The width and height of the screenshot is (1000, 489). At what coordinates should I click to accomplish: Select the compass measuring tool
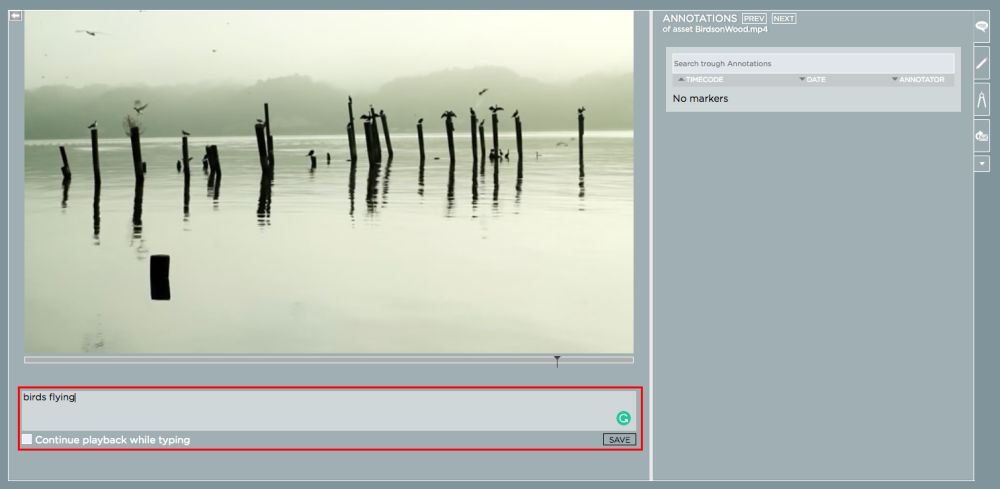click(982, 99)
